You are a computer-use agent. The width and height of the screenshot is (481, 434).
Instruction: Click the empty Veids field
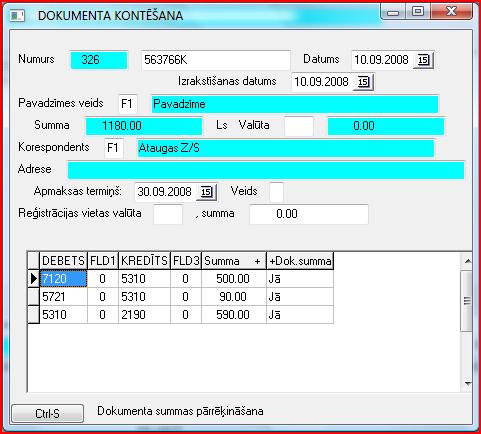pos(276,192)
